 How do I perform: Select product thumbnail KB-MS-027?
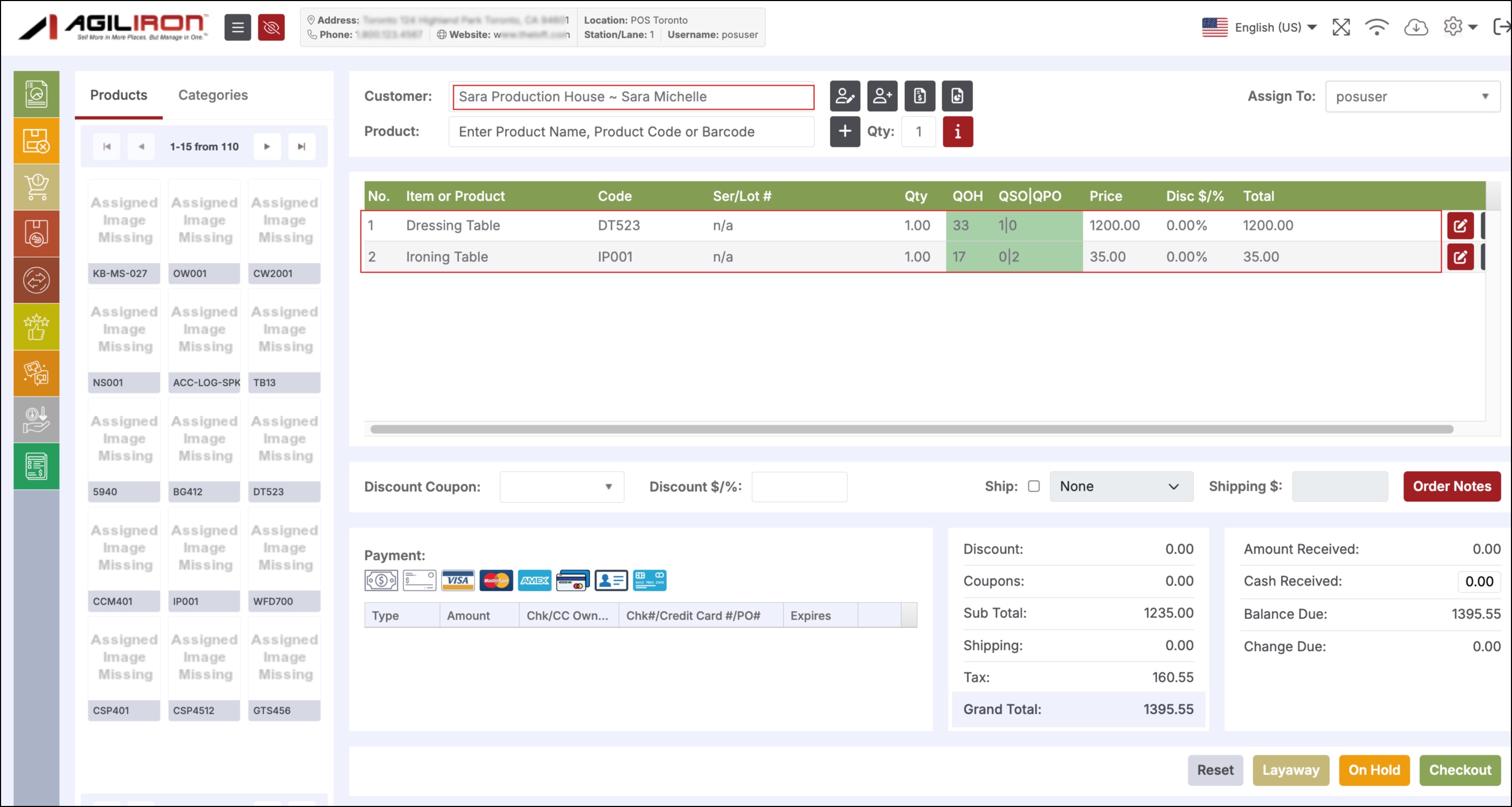coord(124,232)
